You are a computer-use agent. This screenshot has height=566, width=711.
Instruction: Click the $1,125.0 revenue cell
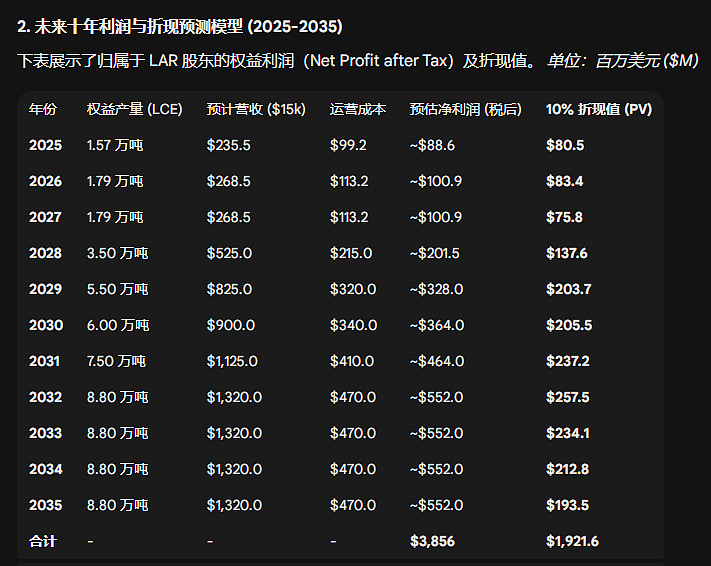(234, 361)
